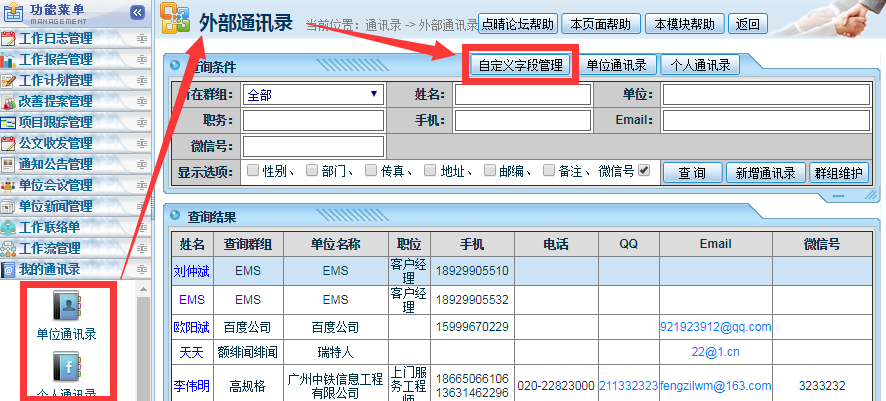Switch to the 个人通讯录 tab button

point(701,65)
